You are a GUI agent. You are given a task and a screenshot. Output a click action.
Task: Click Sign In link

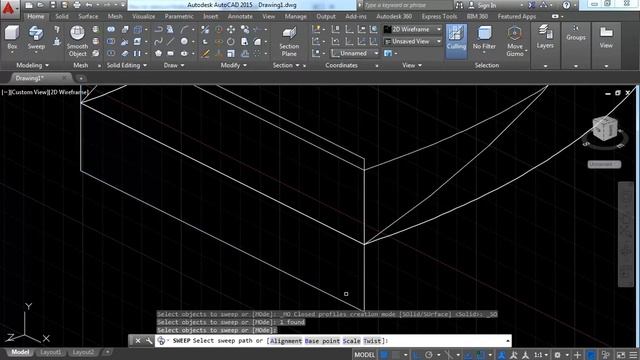click(x=487, y=5)
